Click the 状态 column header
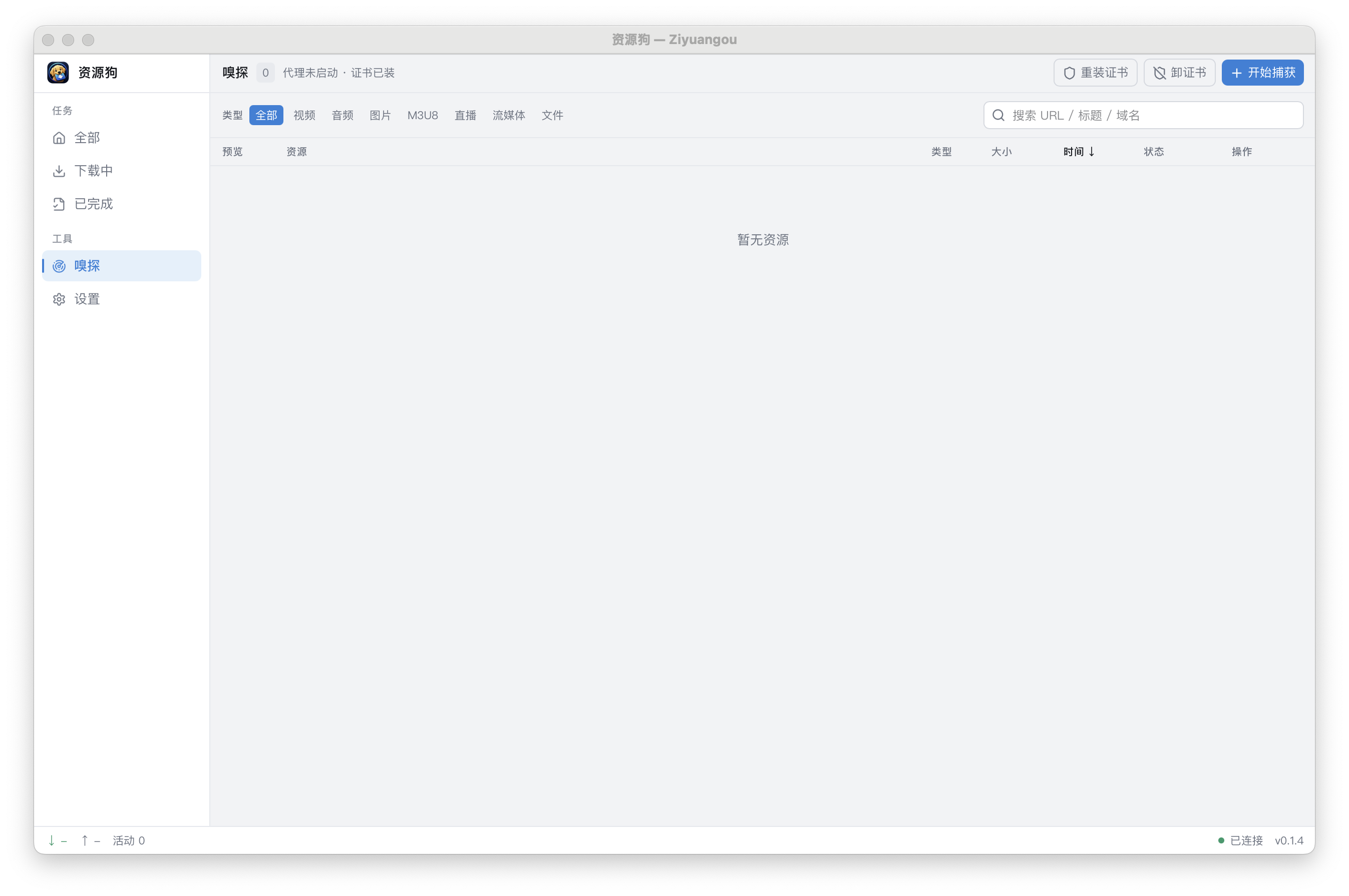The image size is (1349, 896). pos(1154,152)
